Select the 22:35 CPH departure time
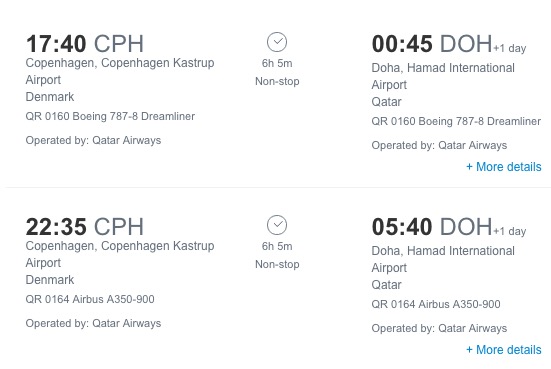Screen dimensions: 551x369 click(85, 227)
